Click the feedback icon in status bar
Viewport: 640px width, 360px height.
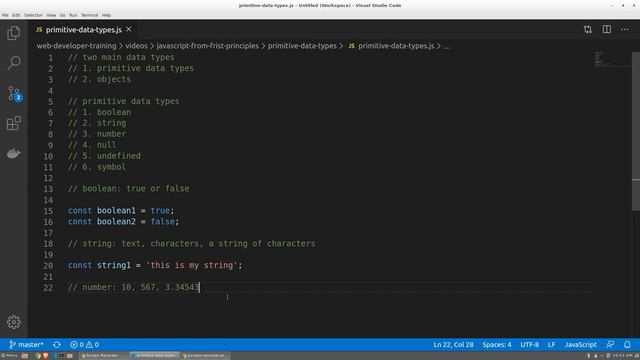pos(610,344)
